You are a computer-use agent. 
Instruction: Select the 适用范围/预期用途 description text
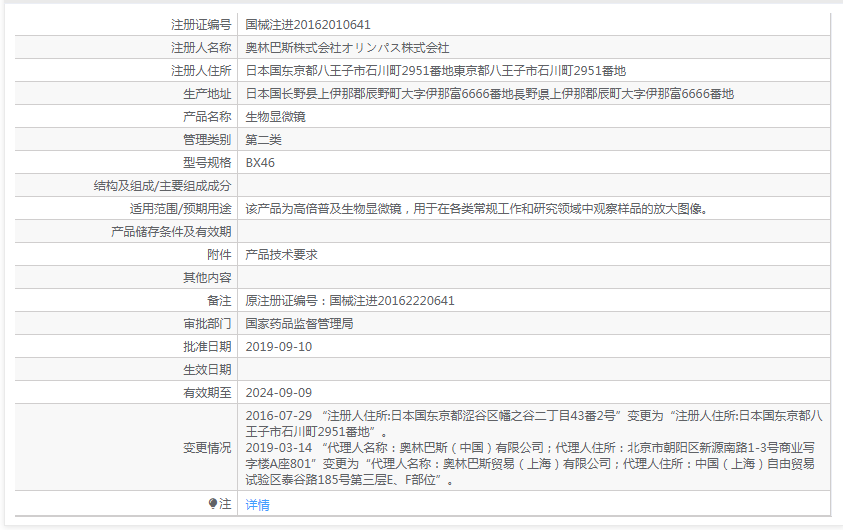coord(477,209)
